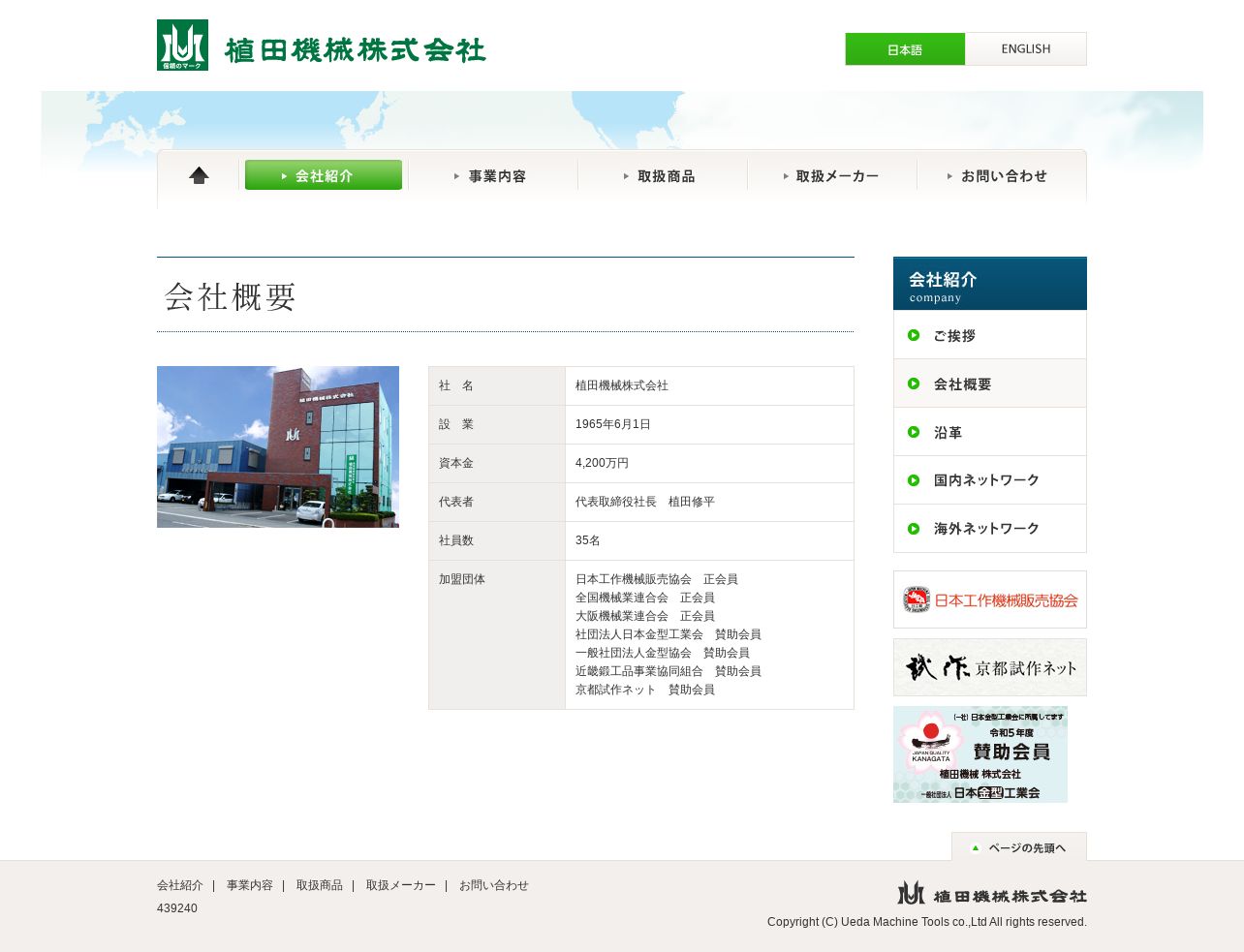Screen dimensions: 1244x952
Task: Open footer link 取扱商品
Action: pyautogui.click(x=320, y=885)
